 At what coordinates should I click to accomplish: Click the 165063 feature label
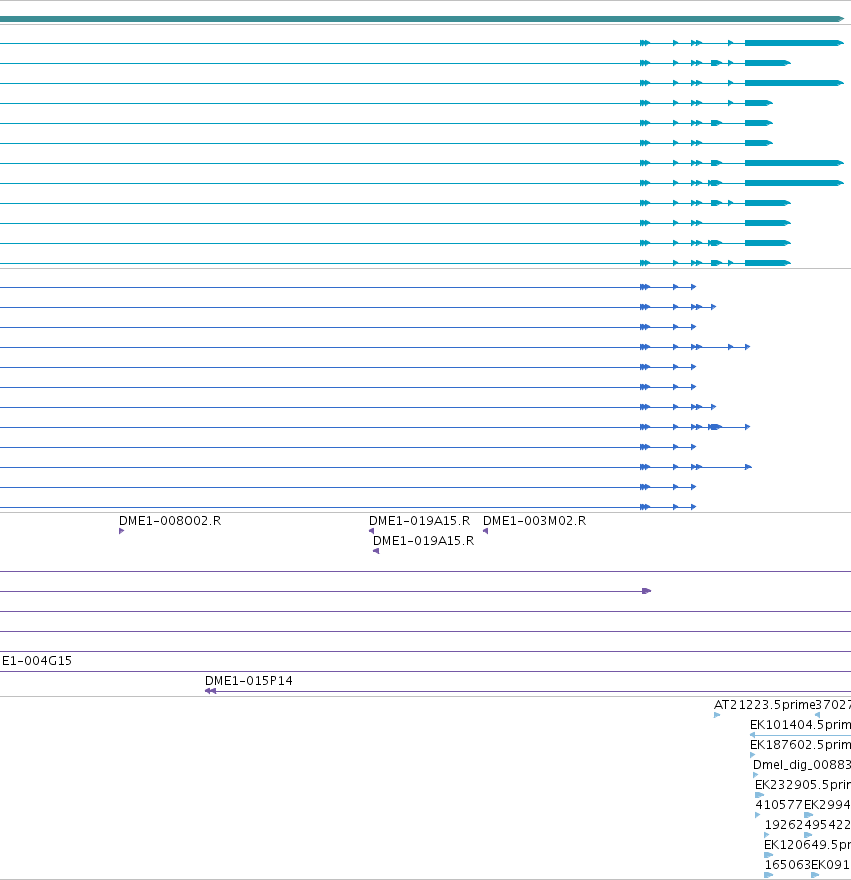coord(788,865)
